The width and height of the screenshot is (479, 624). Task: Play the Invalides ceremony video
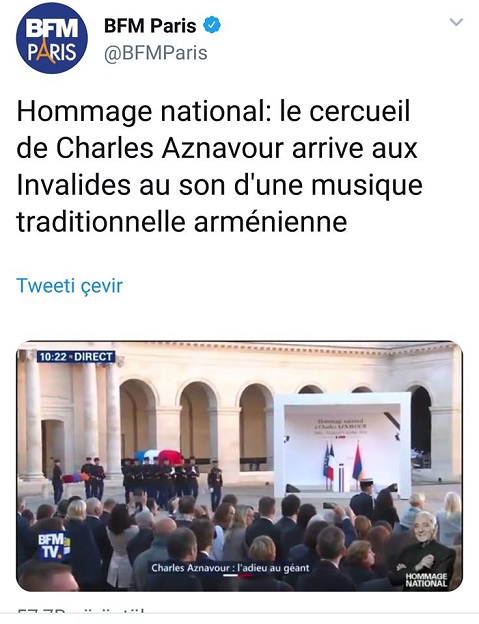click(x=239, y=466)
